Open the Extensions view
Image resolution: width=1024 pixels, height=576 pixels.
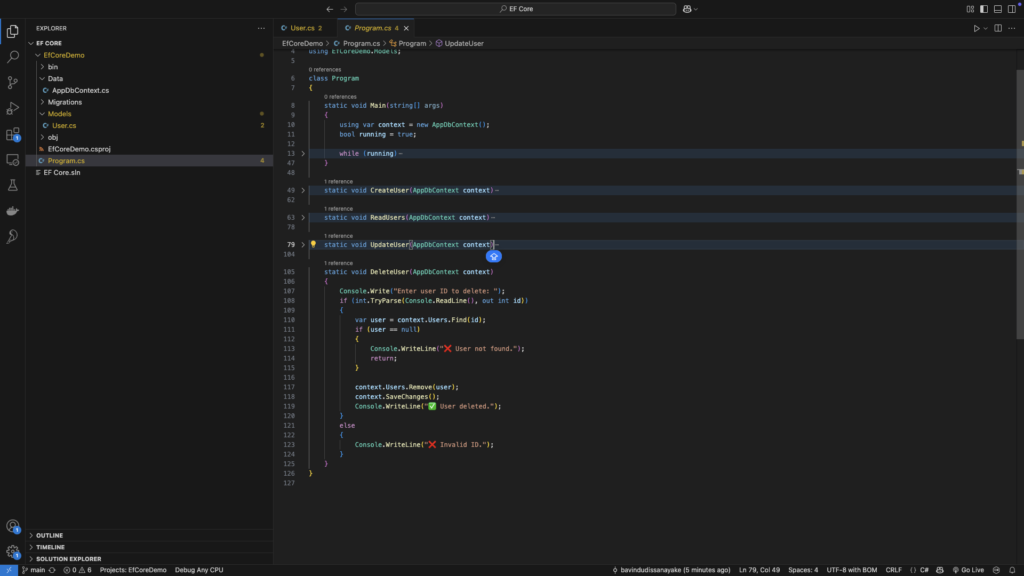12,134
